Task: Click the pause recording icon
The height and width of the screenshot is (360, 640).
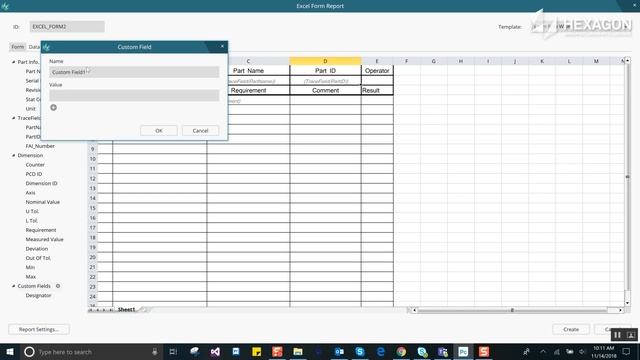Action: tap(618, 335)
